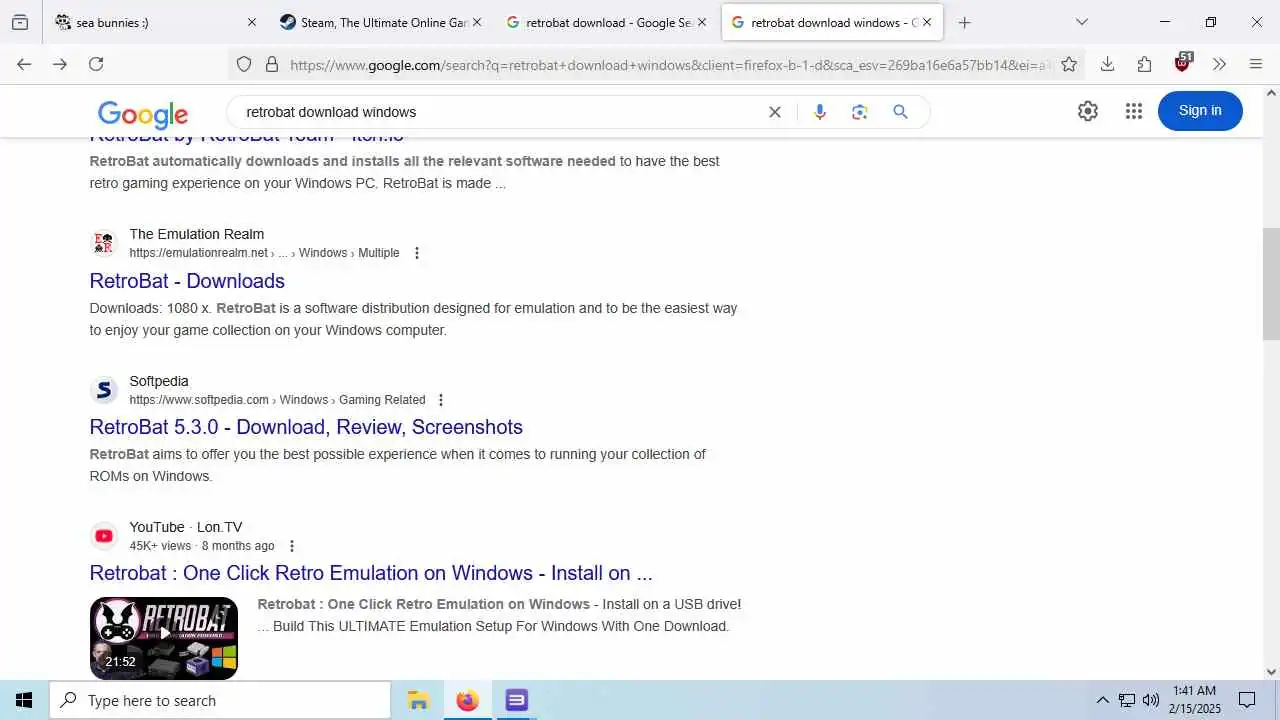Go forward one page

tap(60, 64)
